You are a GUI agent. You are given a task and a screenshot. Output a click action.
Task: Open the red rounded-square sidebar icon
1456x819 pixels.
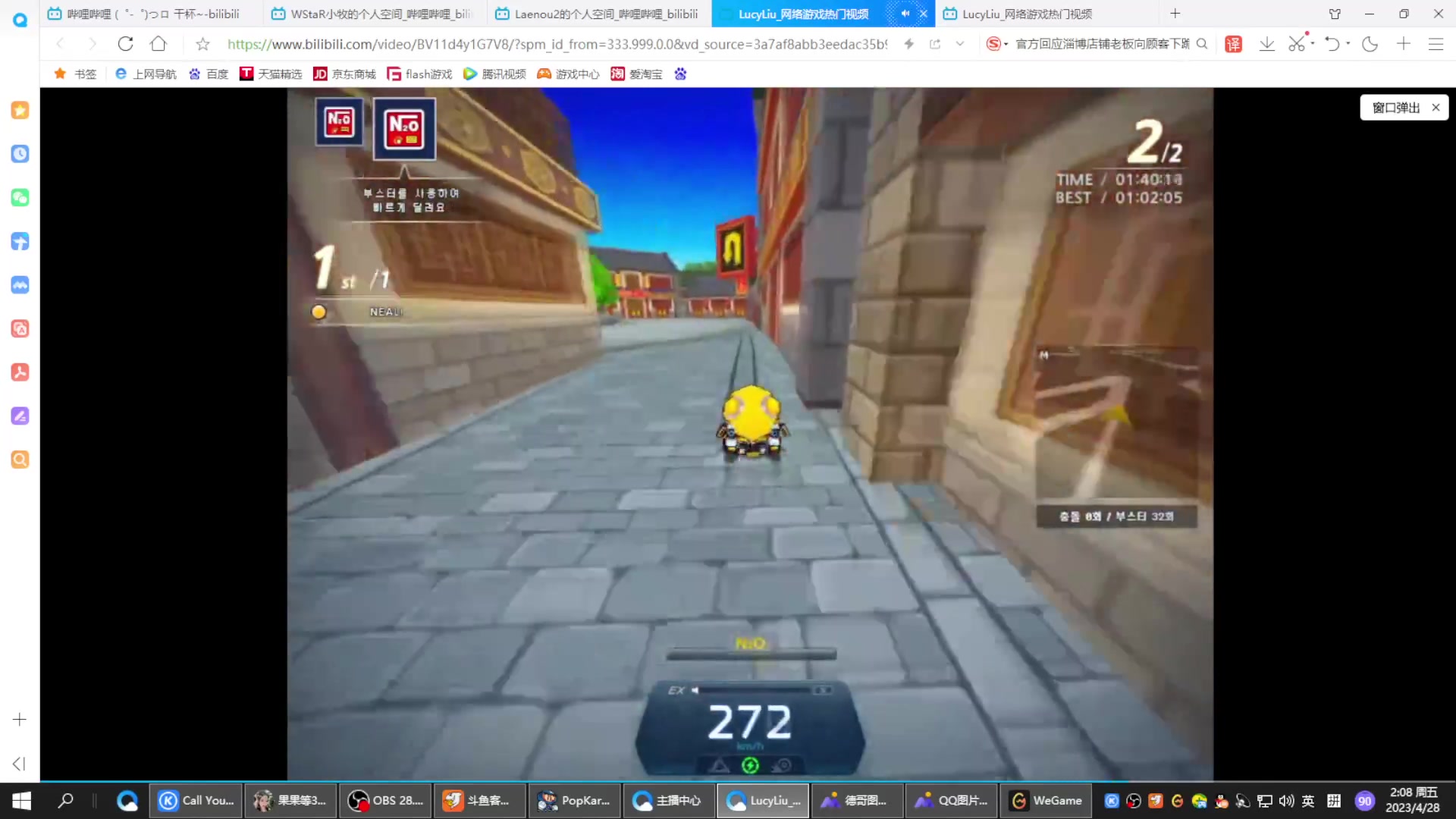pyautogui.click(x=20, y=328)
